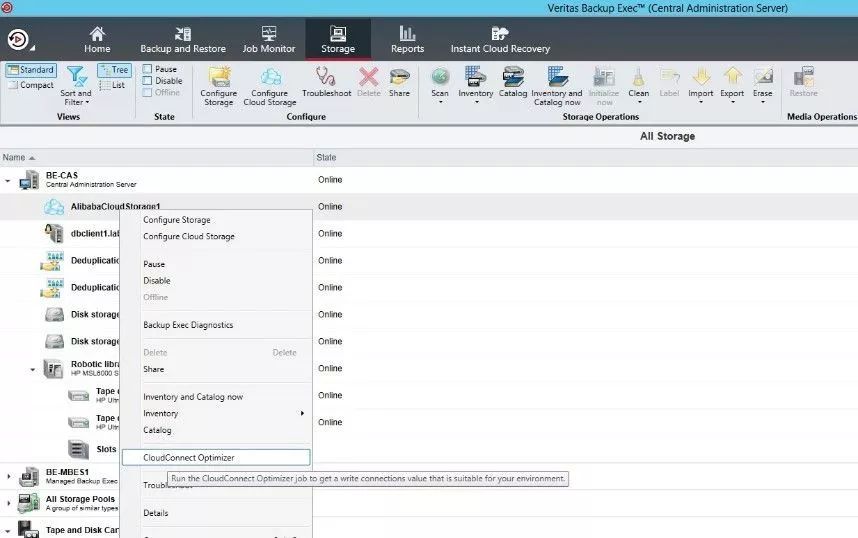Select the Tree view option

point(114,70)
